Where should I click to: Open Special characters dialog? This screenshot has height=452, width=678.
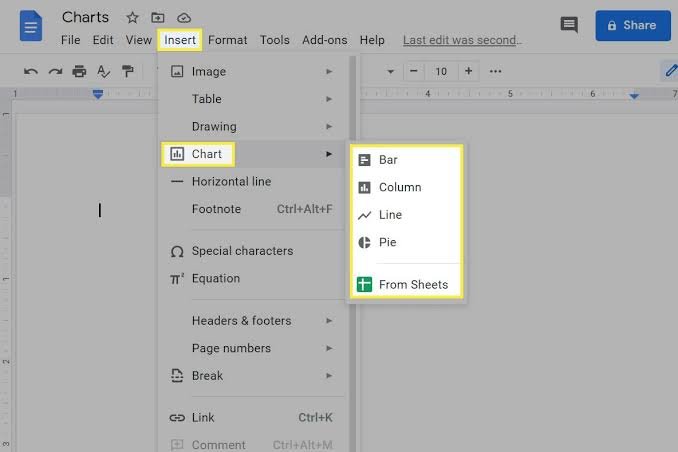tap(252, 251)
